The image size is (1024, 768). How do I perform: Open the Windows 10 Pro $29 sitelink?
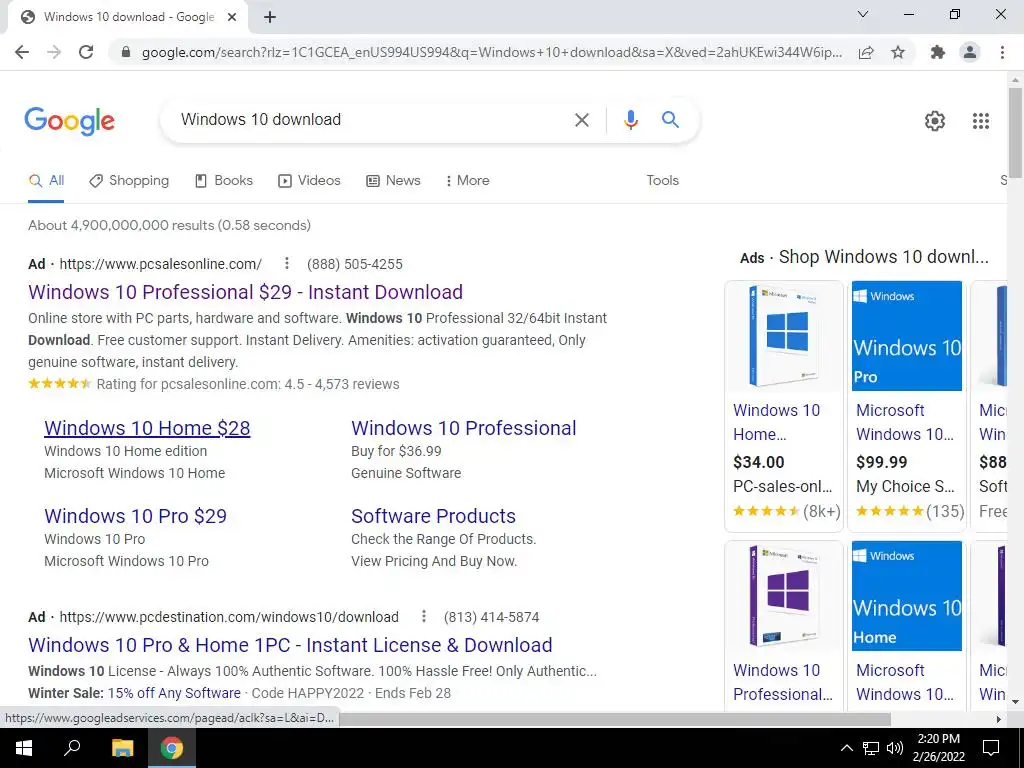tap(135, 517)
